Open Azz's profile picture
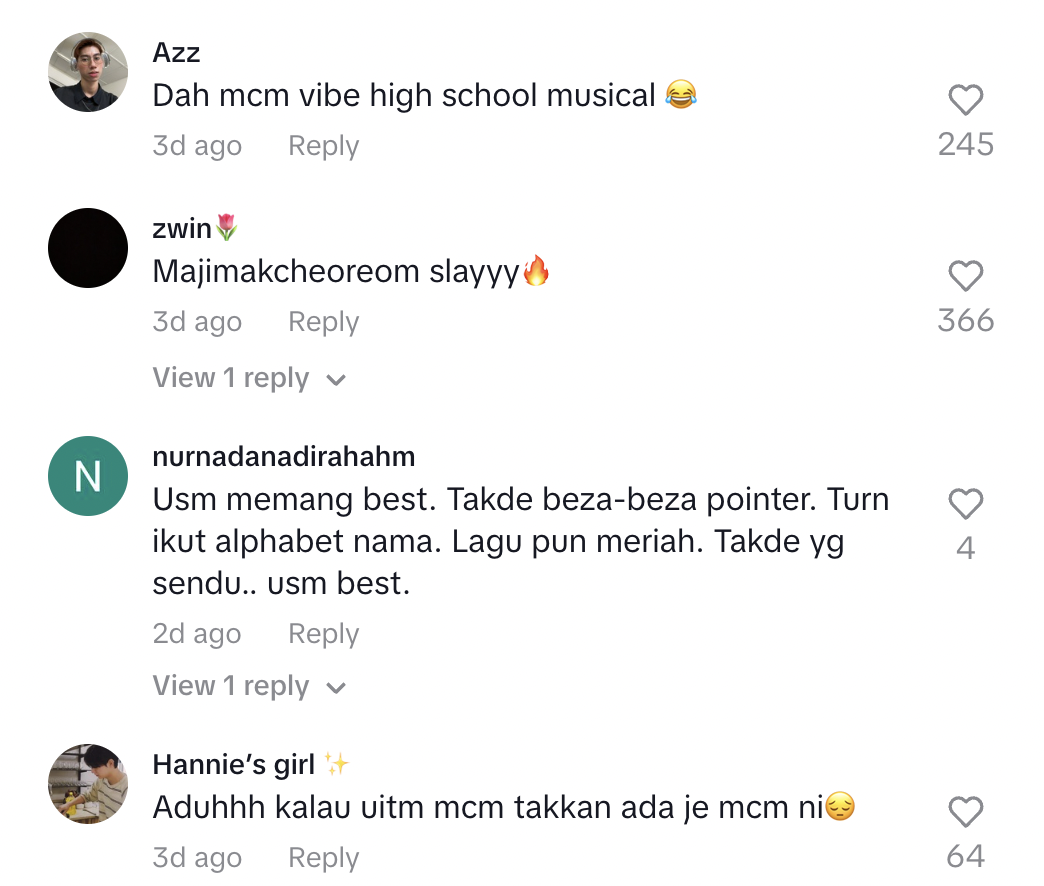 (88, 72)
